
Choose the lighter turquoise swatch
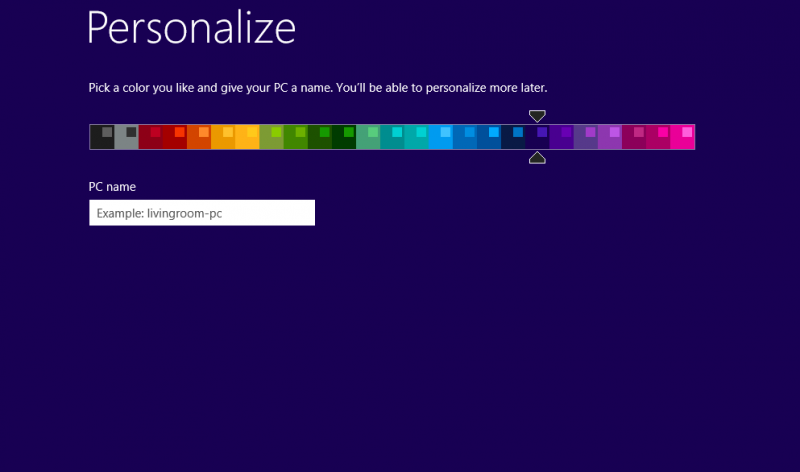pyautogui.click(x=417, y=137)
